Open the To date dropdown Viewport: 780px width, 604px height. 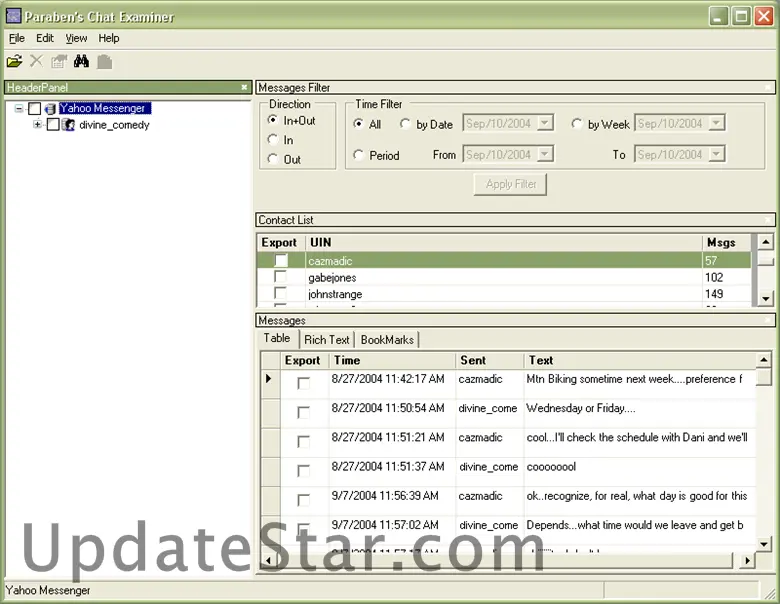pos(716,154)
